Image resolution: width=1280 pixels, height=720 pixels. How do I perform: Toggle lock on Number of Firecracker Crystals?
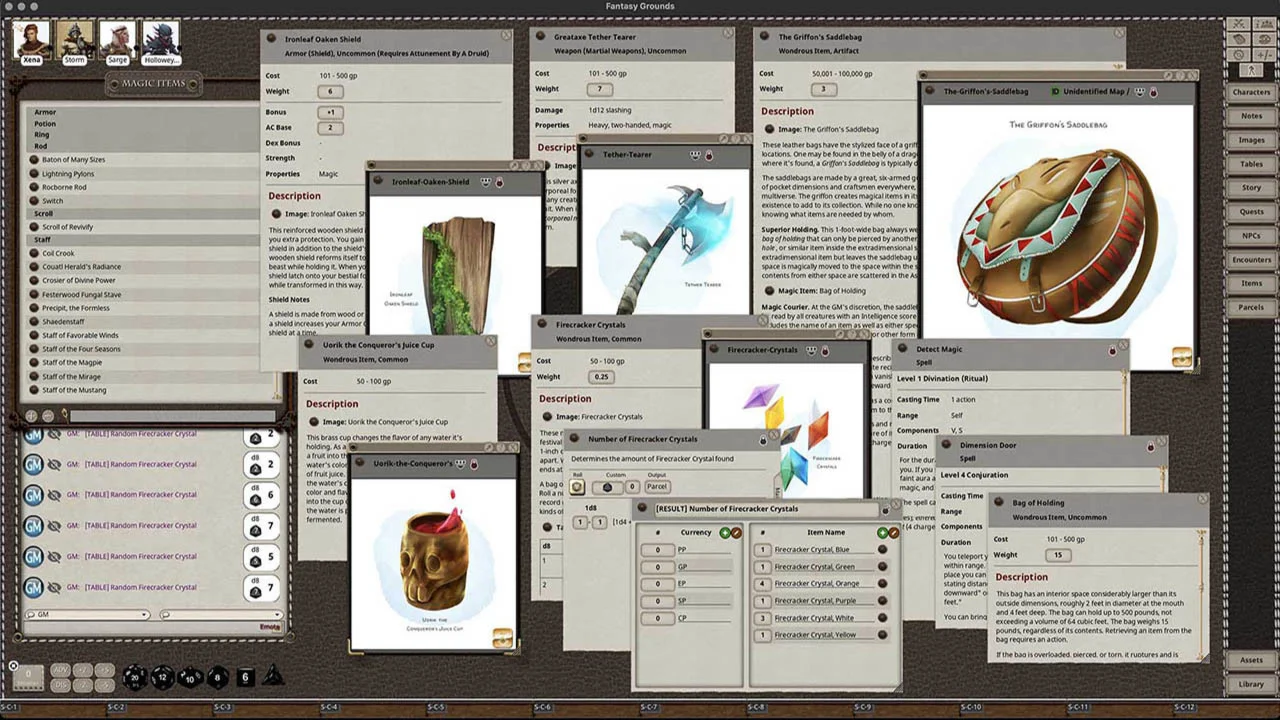tap(763, 439)
